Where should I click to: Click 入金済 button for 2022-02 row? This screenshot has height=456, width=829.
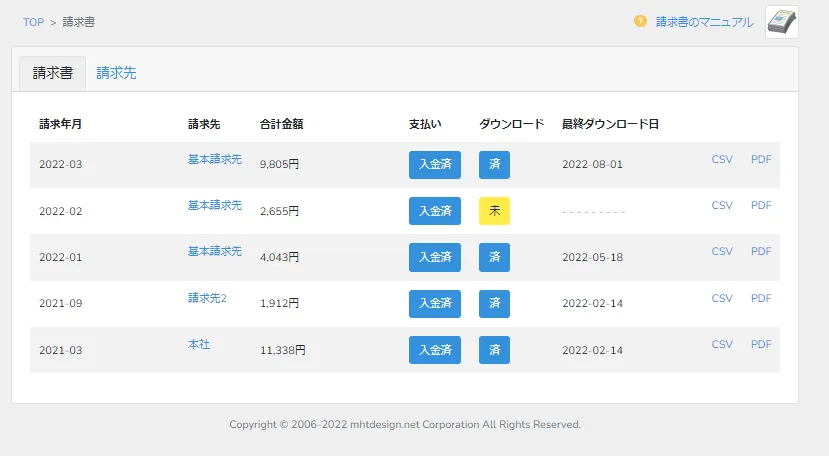435,211
